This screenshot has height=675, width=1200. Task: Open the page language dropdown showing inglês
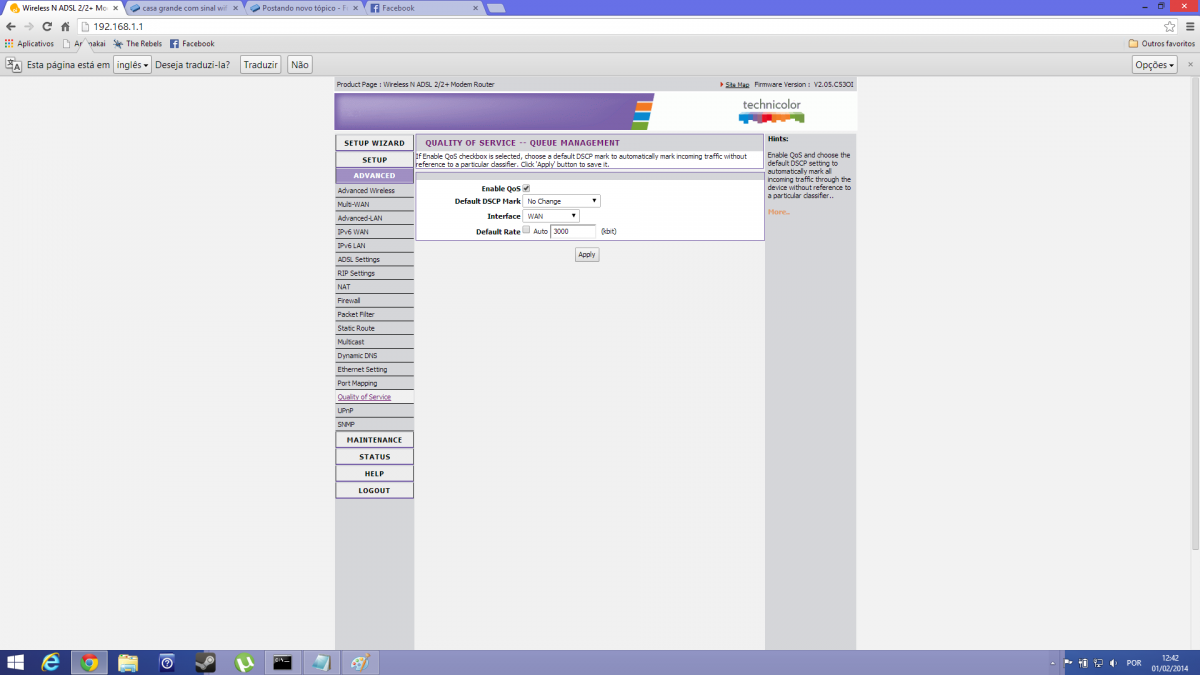(132, 64)
